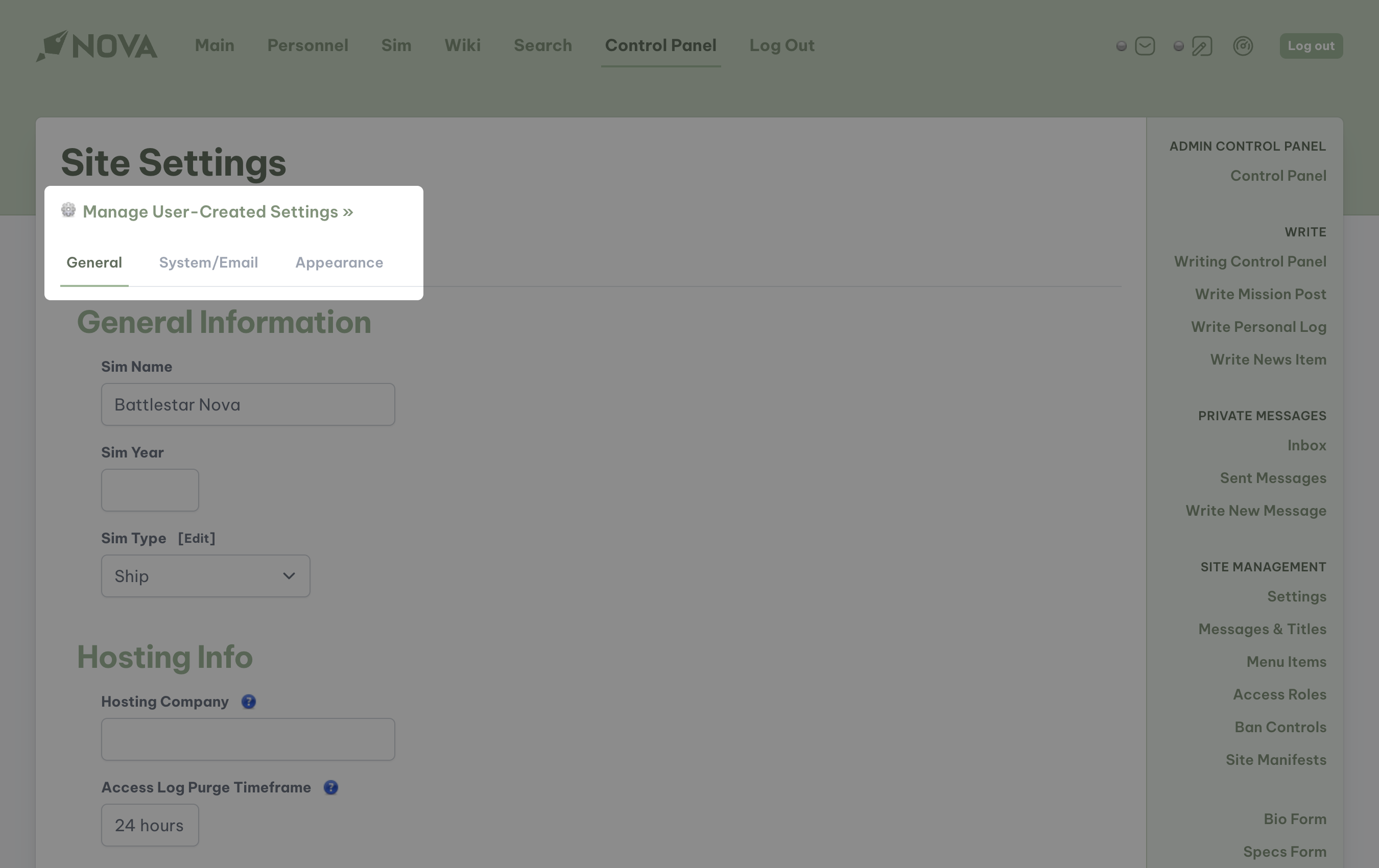Click the NOVA logo in the header
This screenshot has width=1379, height=868.
pyautogui.click(x=97, y=46)
